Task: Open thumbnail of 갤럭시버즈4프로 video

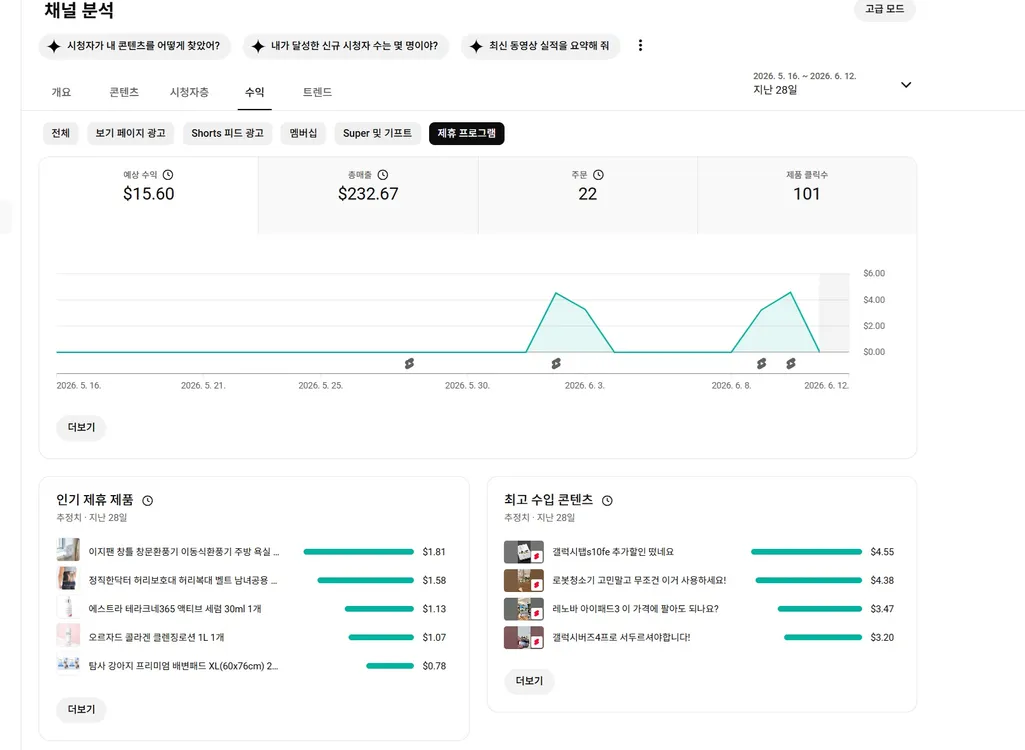Action: pos(524,638)
